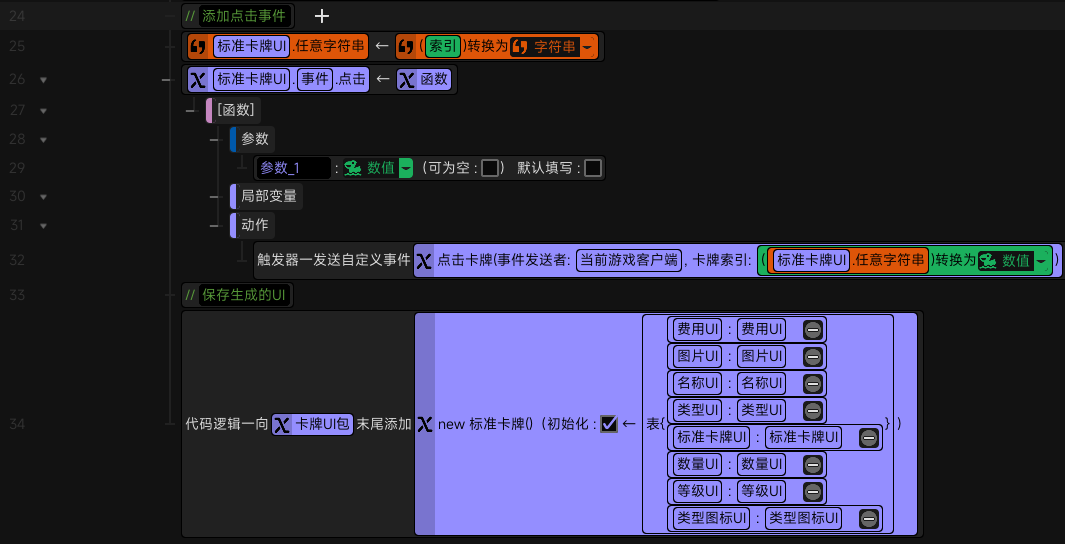Delete the 名称UI entry using minus icon
Screen dimensions: 1065x544
click(813, 383)
